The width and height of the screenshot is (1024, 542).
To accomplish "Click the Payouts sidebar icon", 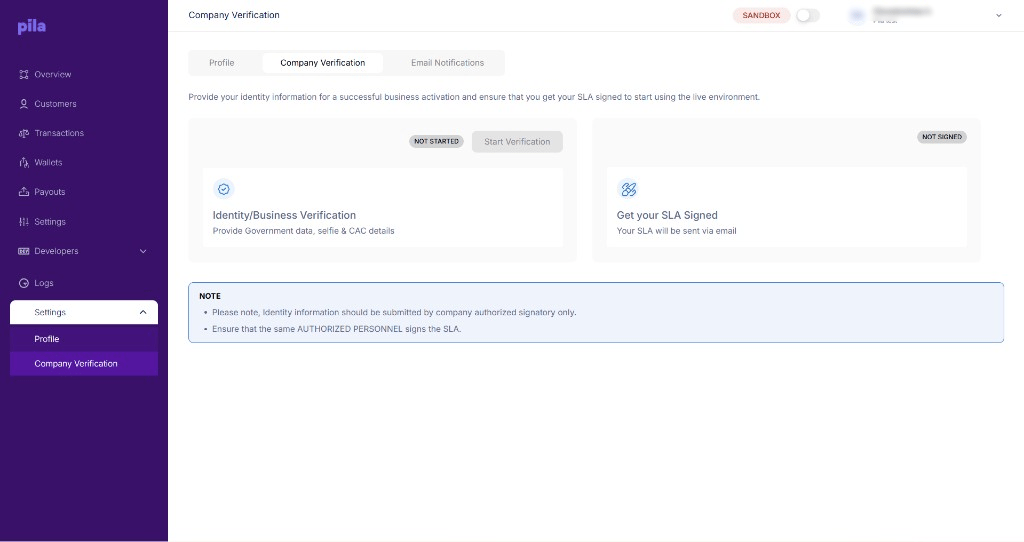I will (x=24, y=192).
